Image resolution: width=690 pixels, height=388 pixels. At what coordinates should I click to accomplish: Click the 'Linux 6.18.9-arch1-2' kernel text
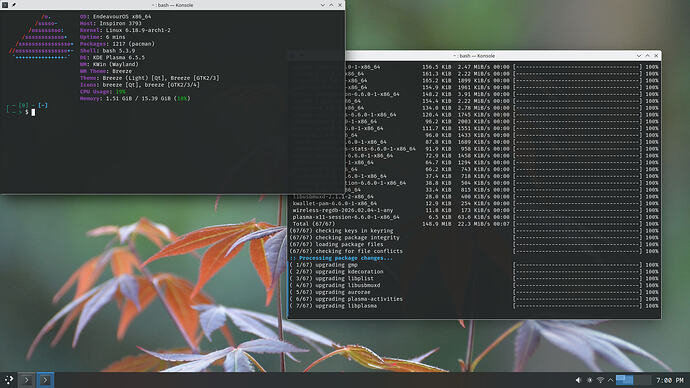tap(138, 30)
